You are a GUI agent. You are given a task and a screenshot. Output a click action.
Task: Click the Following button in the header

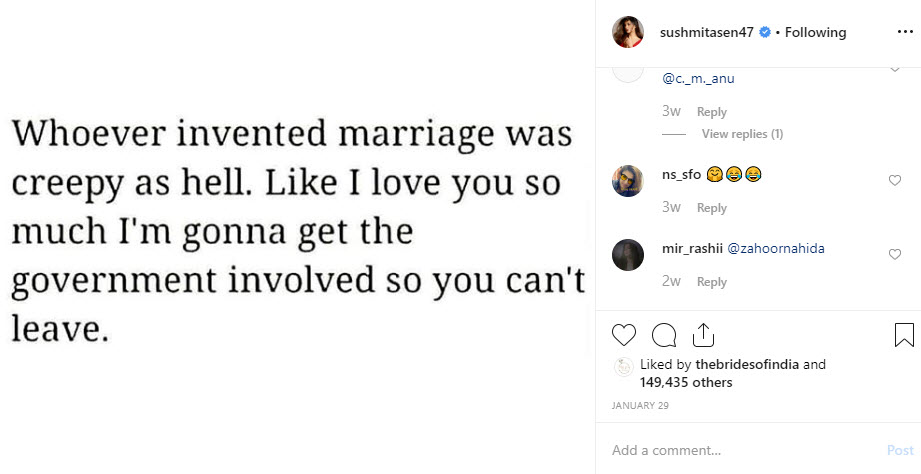(x=815, y=32)
